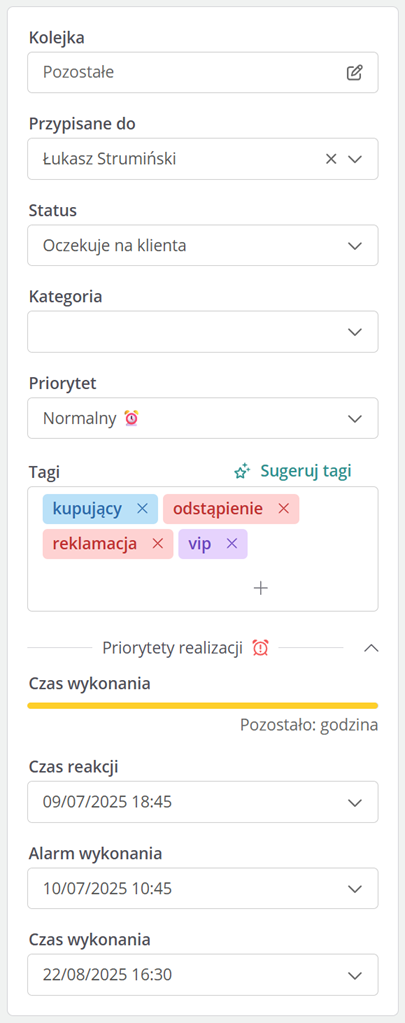Open the Priorytet dropdown showing Normalny
This screenshot has height=1023, width=405.
(x=202, y=418)
